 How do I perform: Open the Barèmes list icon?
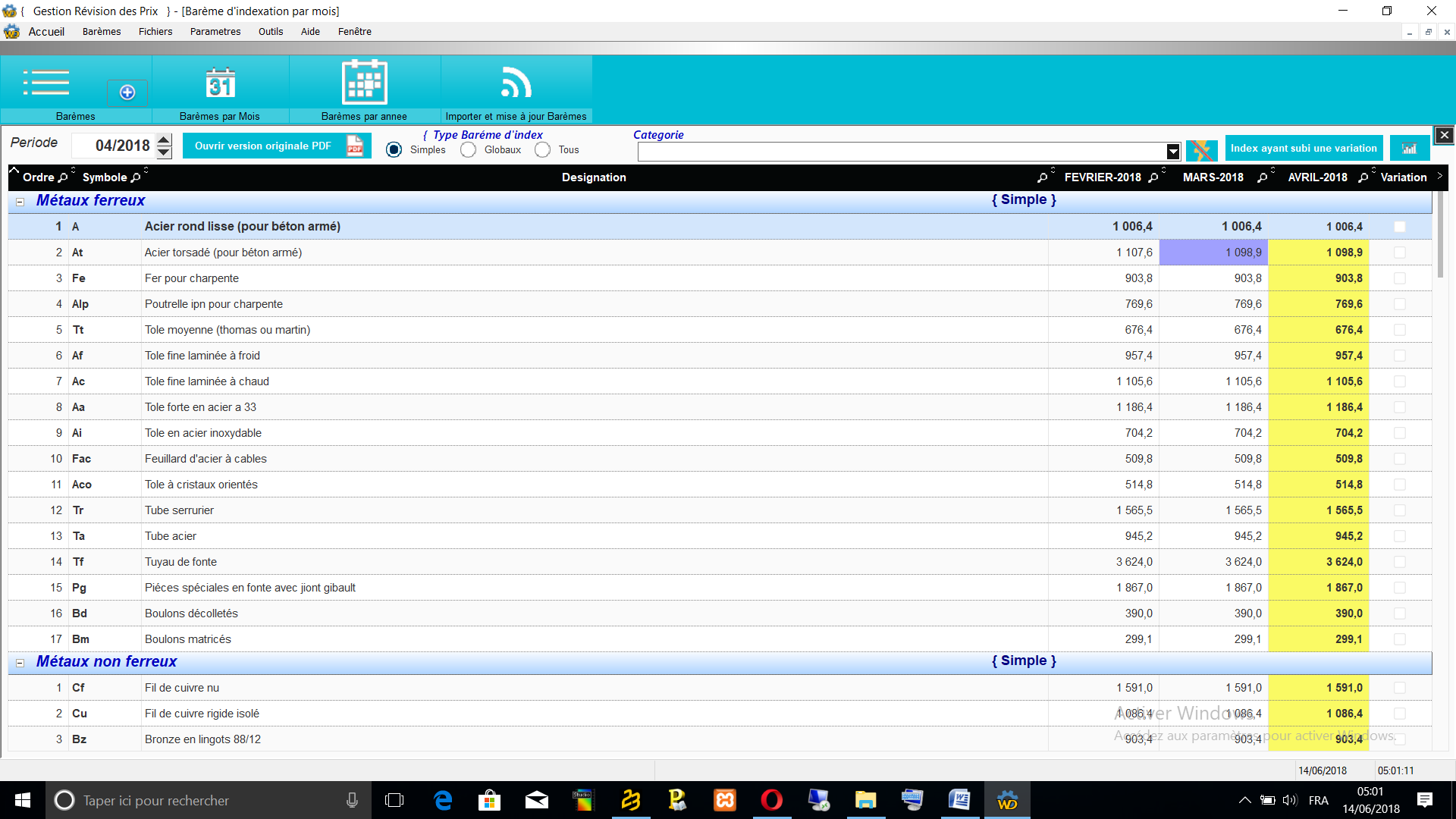pyautogui.click(x=46, y=83)
